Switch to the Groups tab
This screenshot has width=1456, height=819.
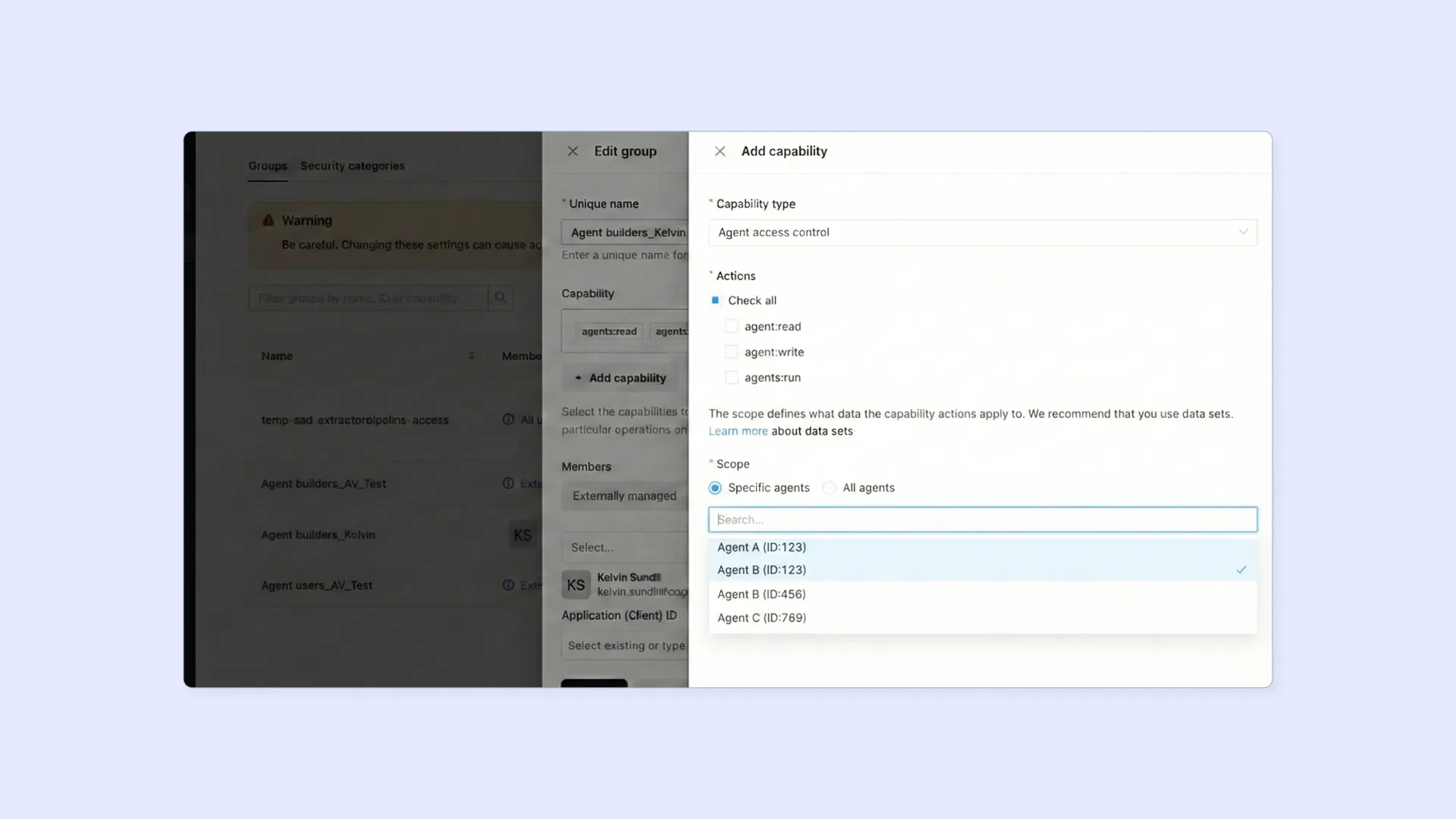tap(268, 165)
